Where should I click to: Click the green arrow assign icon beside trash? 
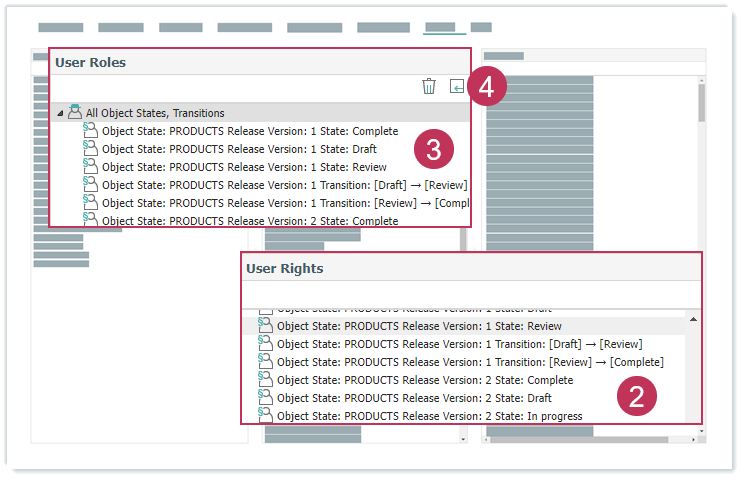click(x=456, y=87)
